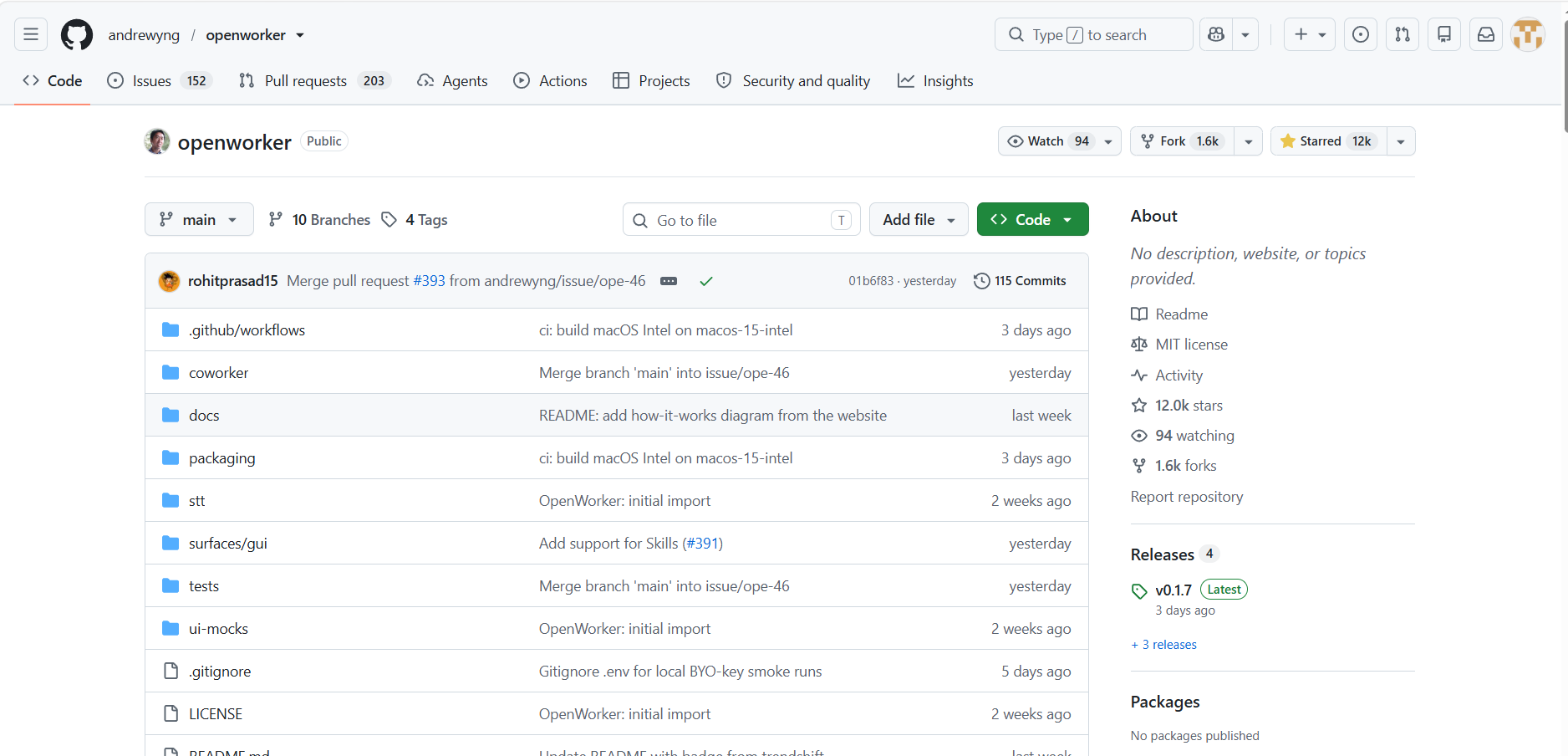
Task: Switch to the Projects tab
Action: (x=651, y=81)
